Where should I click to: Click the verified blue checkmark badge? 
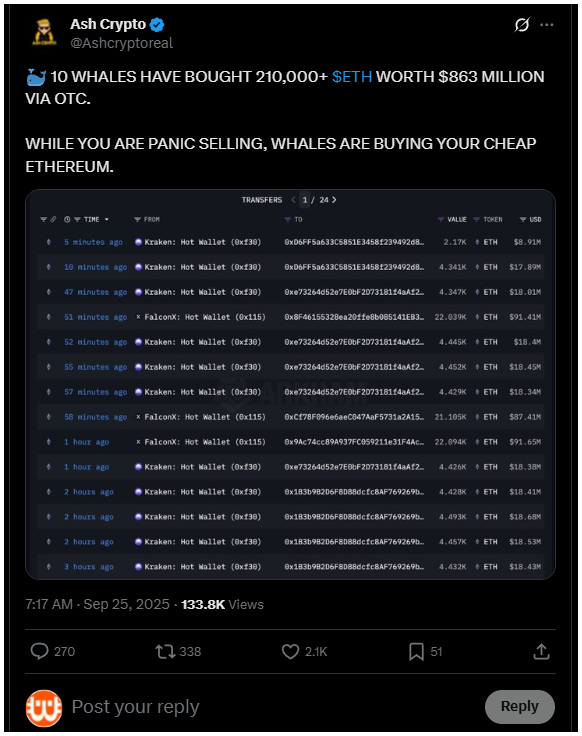click(157, 24)
